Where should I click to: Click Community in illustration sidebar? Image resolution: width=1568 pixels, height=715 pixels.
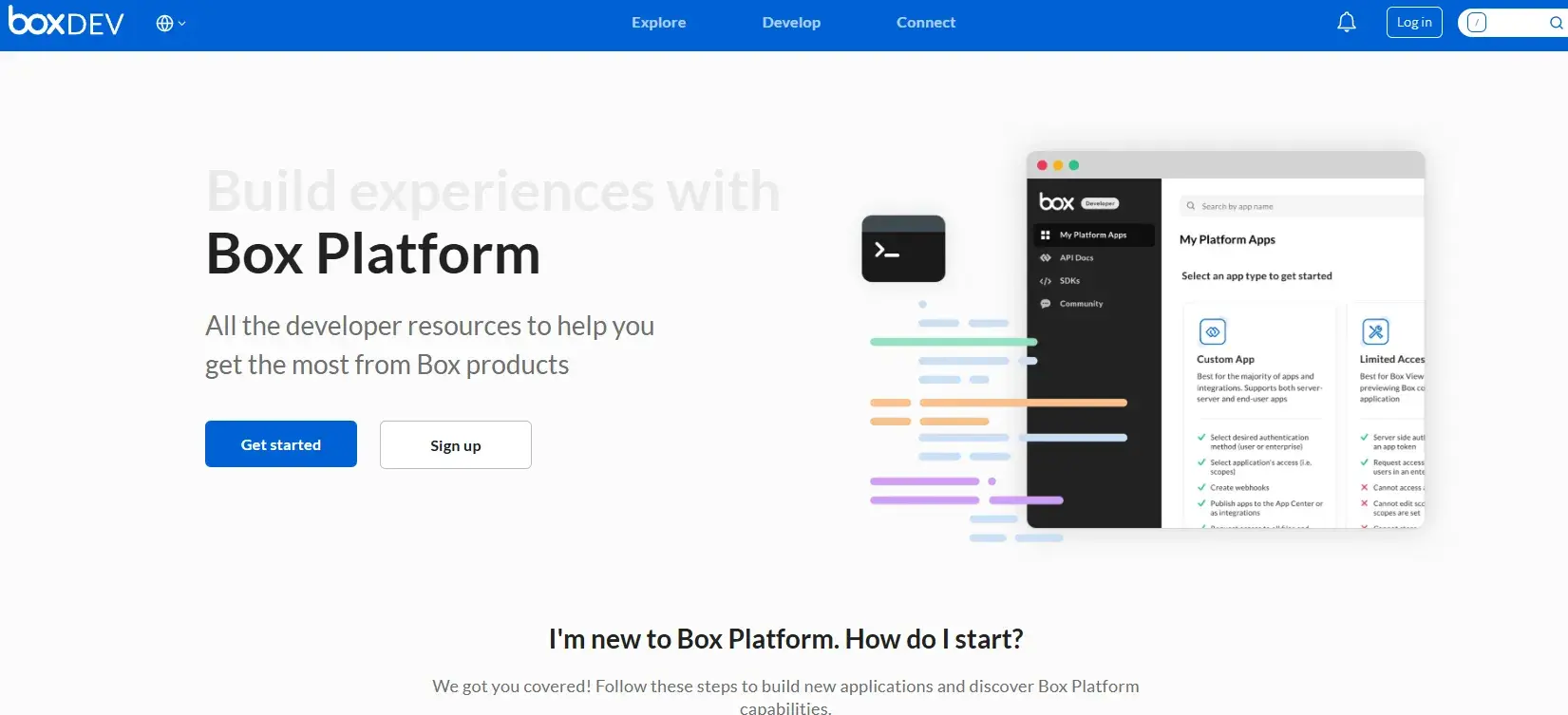tap(1072, 304)
